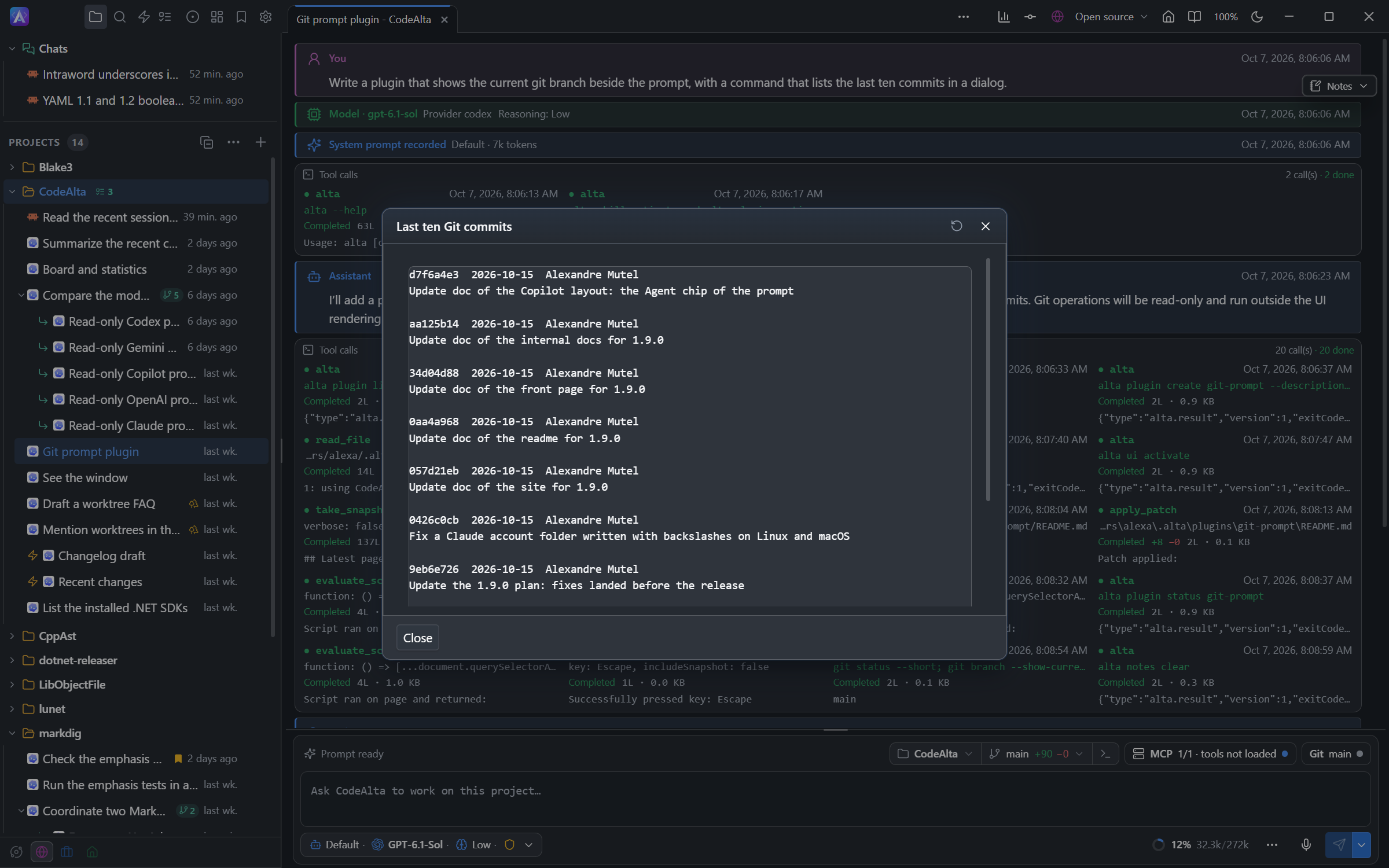The width and height of the screenshot is (1389, 868).
Task: Click the 12% context usage indicator
Action: [1200, 845]
